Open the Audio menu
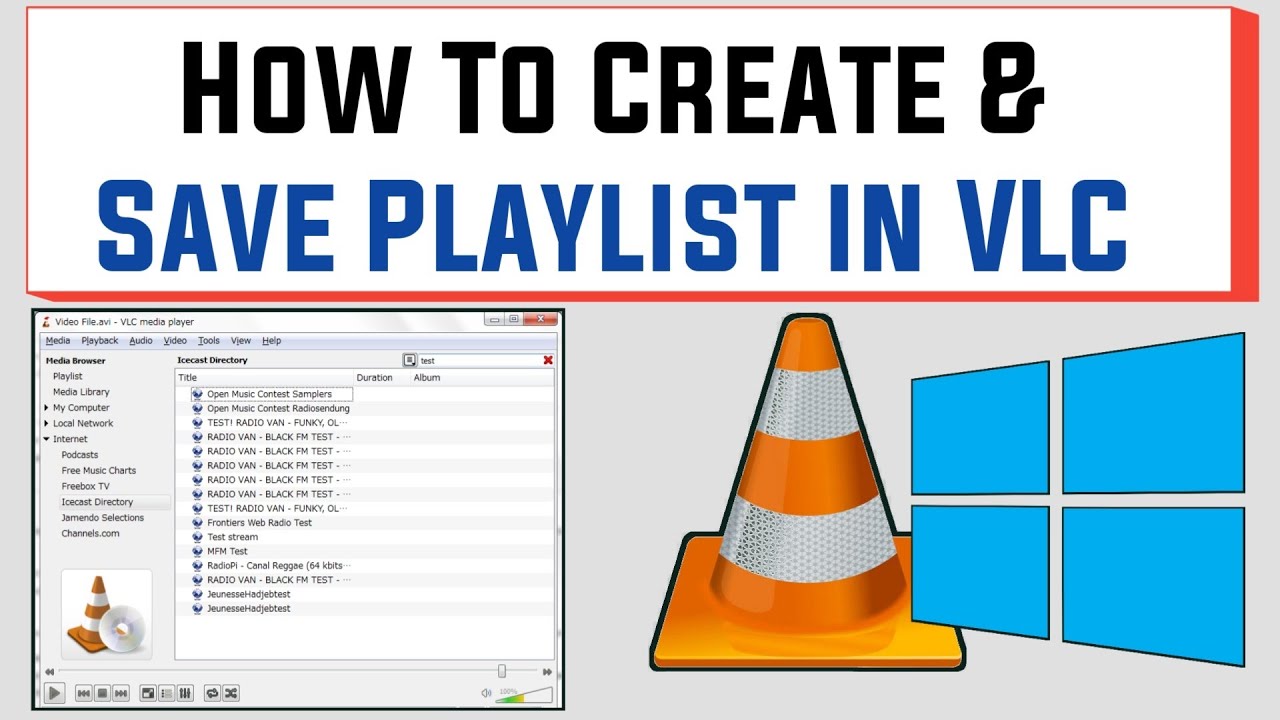Screen dimensions: 1280x720 [x=141, y=341]
